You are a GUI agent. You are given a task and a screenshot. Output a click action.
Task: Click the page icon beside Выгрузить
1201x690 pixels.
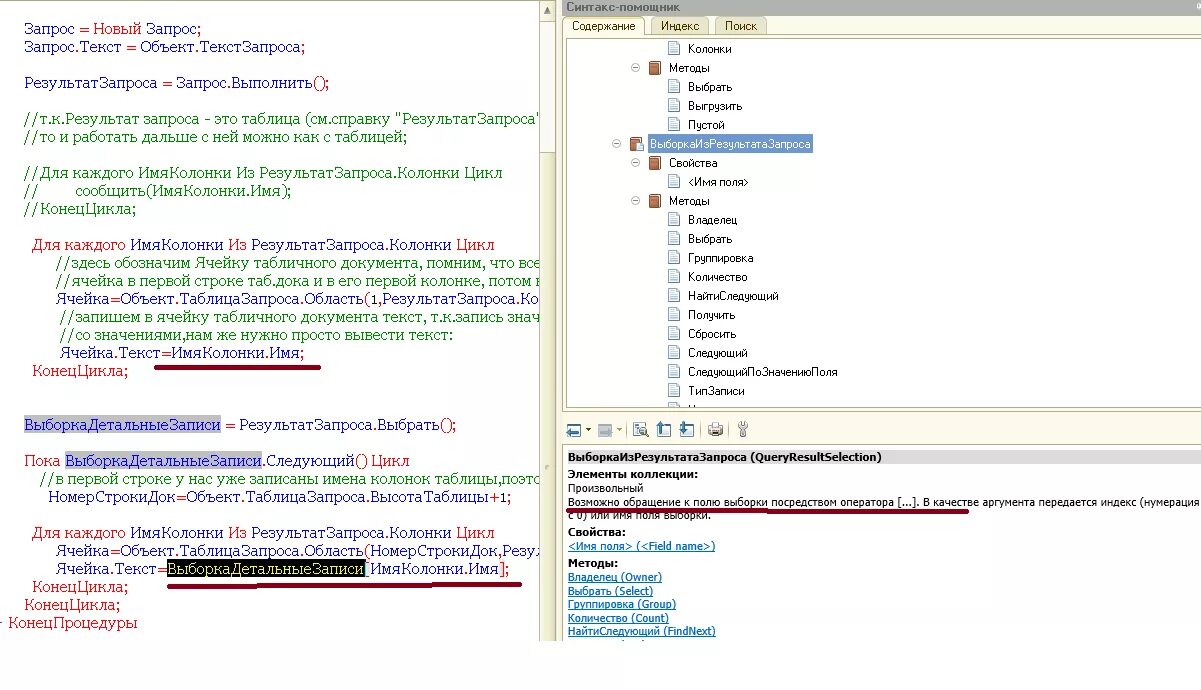click(674, 105)
